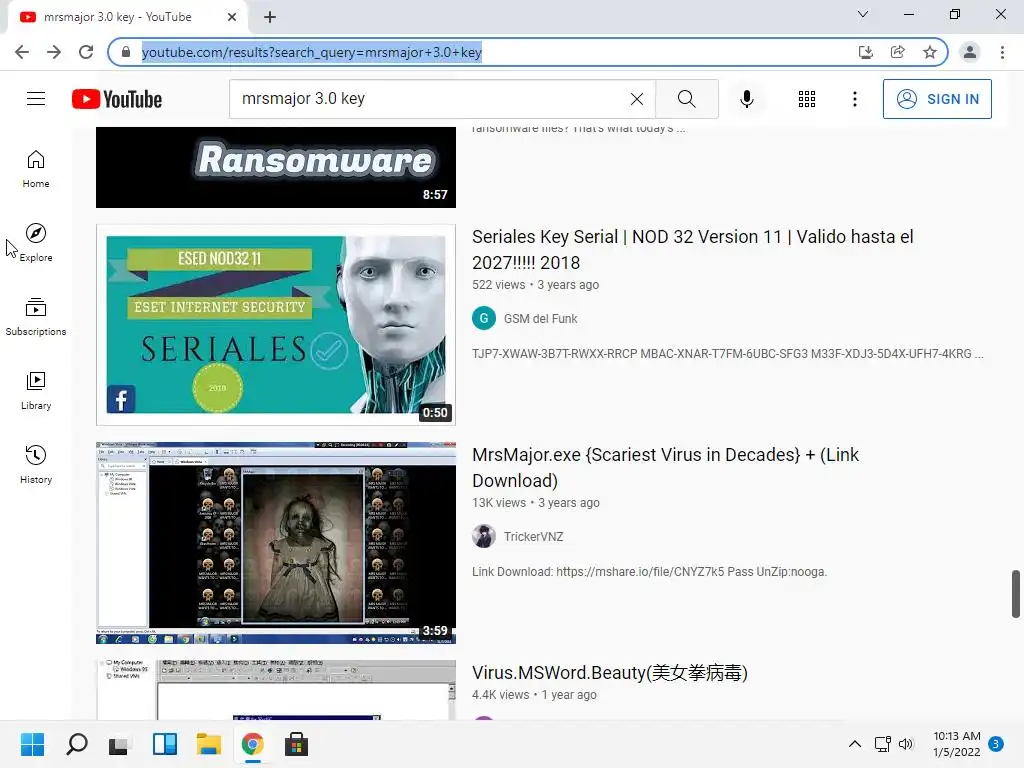Open ESET NOD32 Seriales video thumbnail
This screenshot has height=768, width=1024.
(276, 325)
